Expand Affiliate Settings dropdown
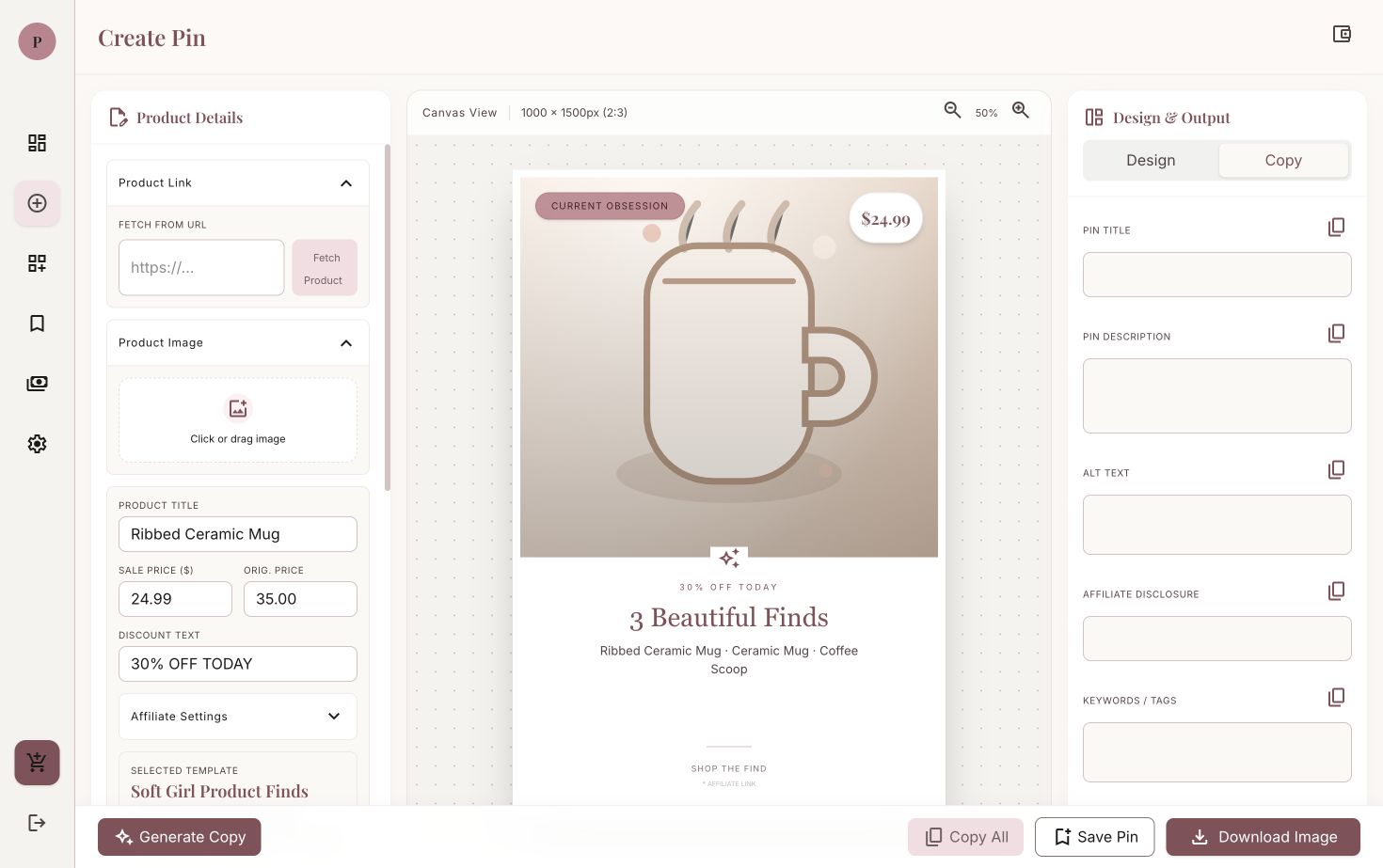 pyautogui.click(x=238, y=717)
